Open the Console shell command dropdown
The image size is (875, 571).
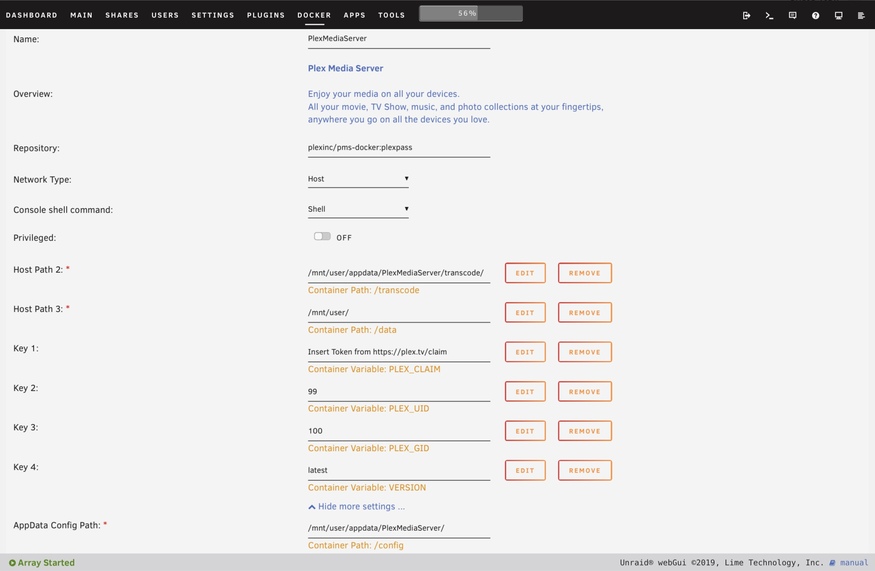[x=358, y=209]
